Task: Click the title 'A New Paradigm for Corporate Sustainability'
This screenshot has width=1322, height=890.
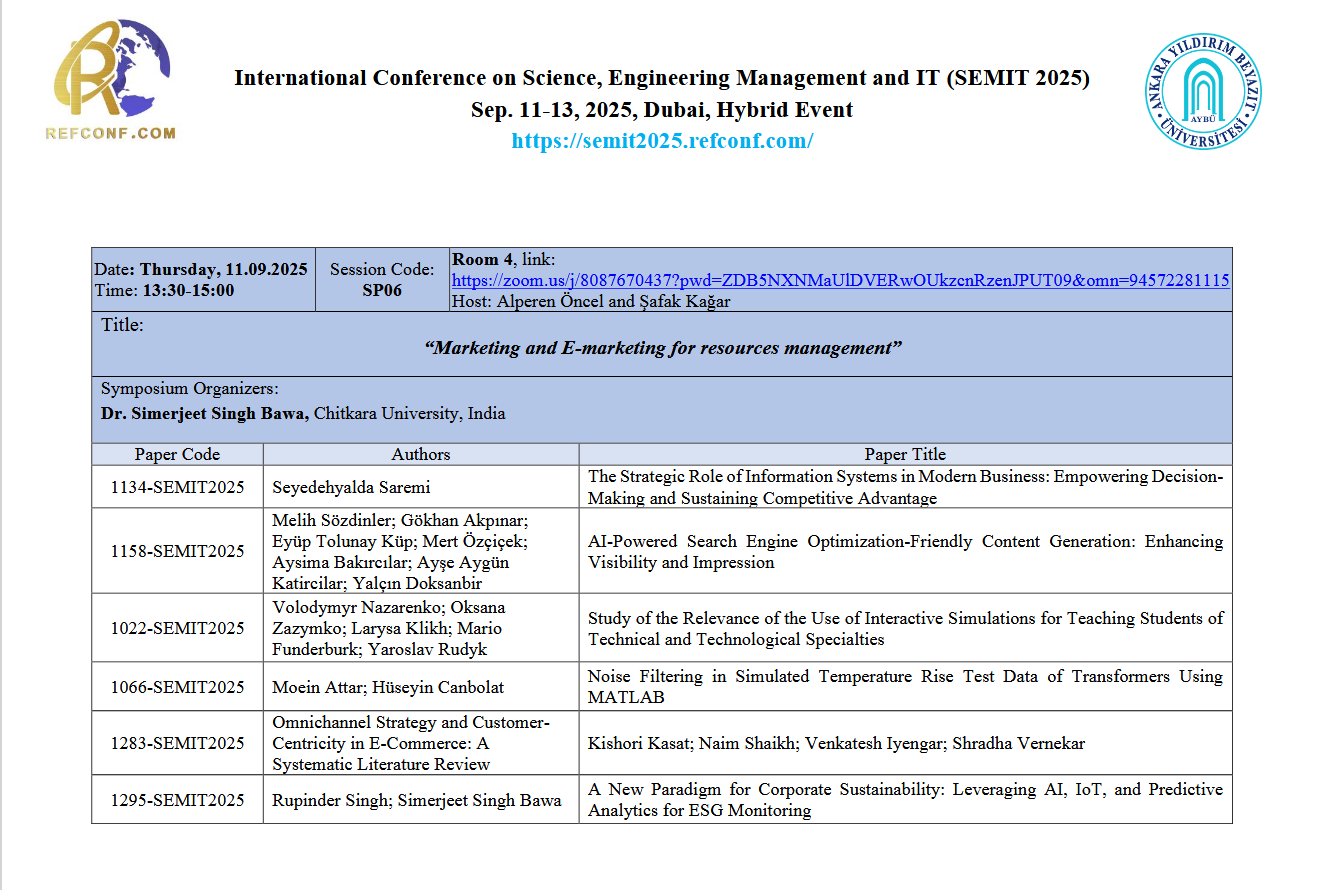Action: point(905,800)
